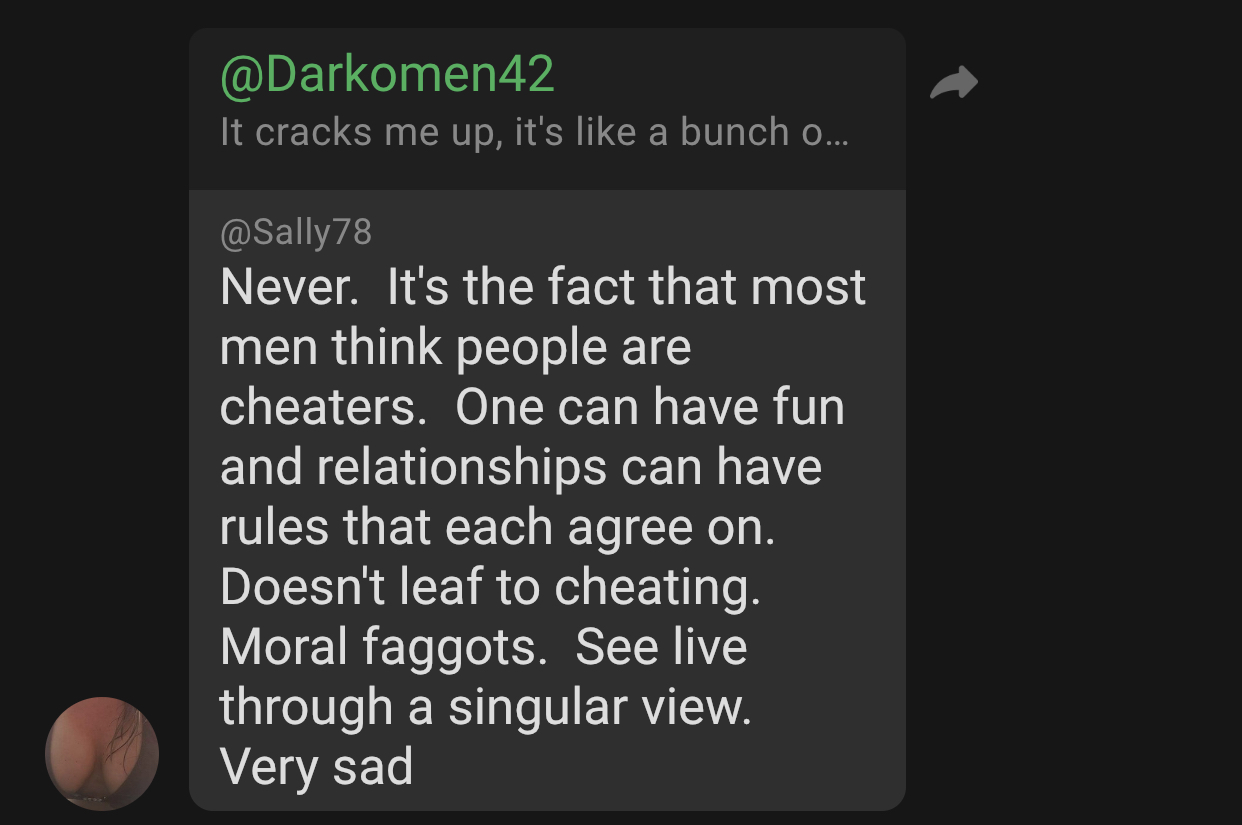Open the @Sally78 username above the message
This screenshot has width=1242, height=825.
[x=296, y=233]
